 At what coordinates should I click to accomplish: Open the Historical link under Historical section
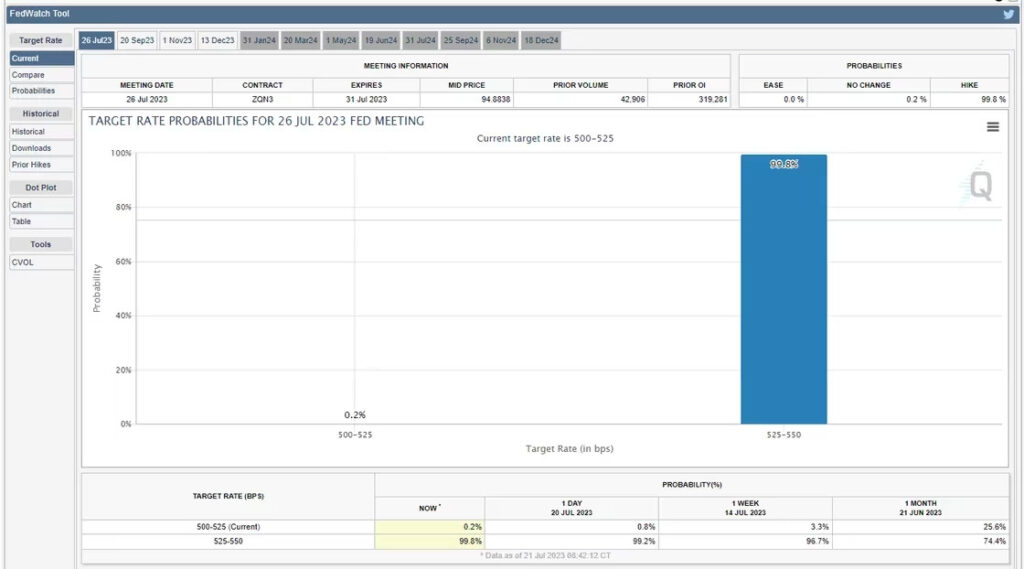coord(42,132)
